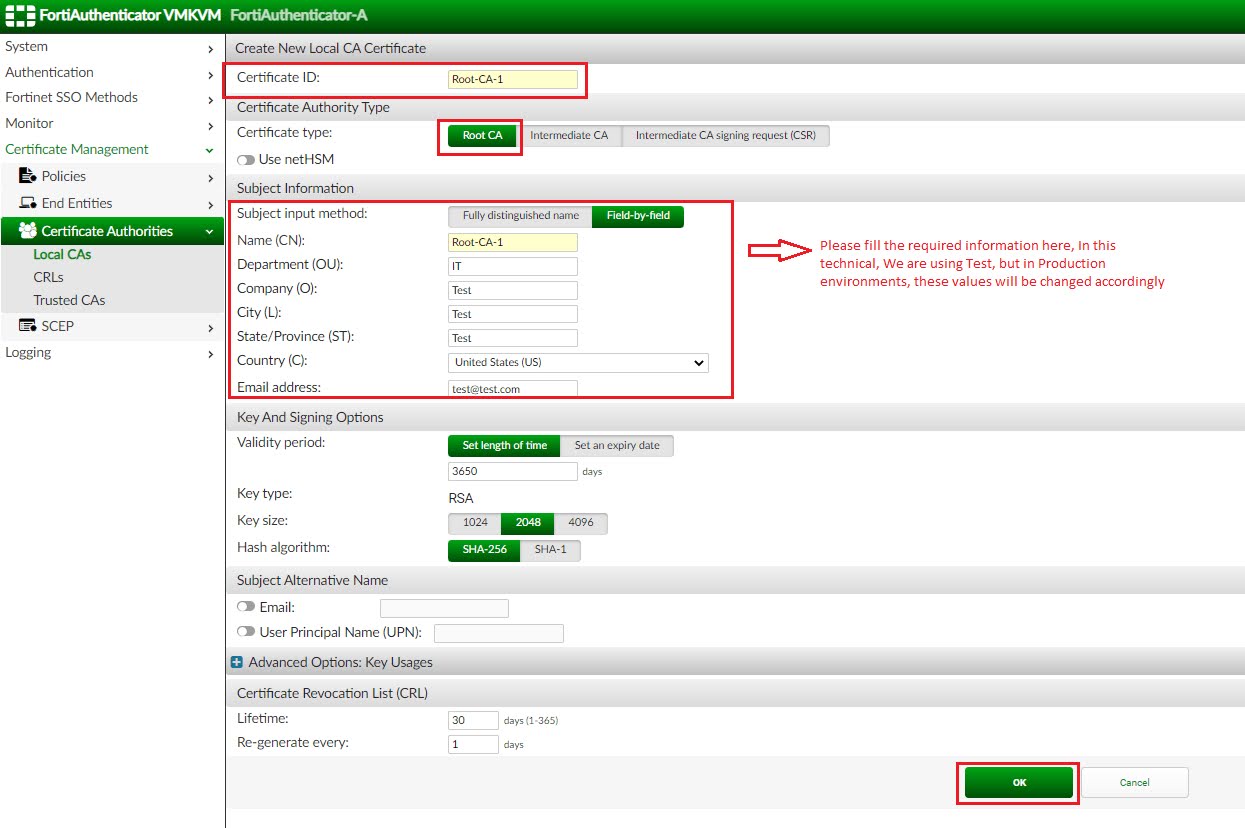The width and height of the screenshot is (1245, 828).
Task: Expand the System menu chevron
Action: coord(210,48)
